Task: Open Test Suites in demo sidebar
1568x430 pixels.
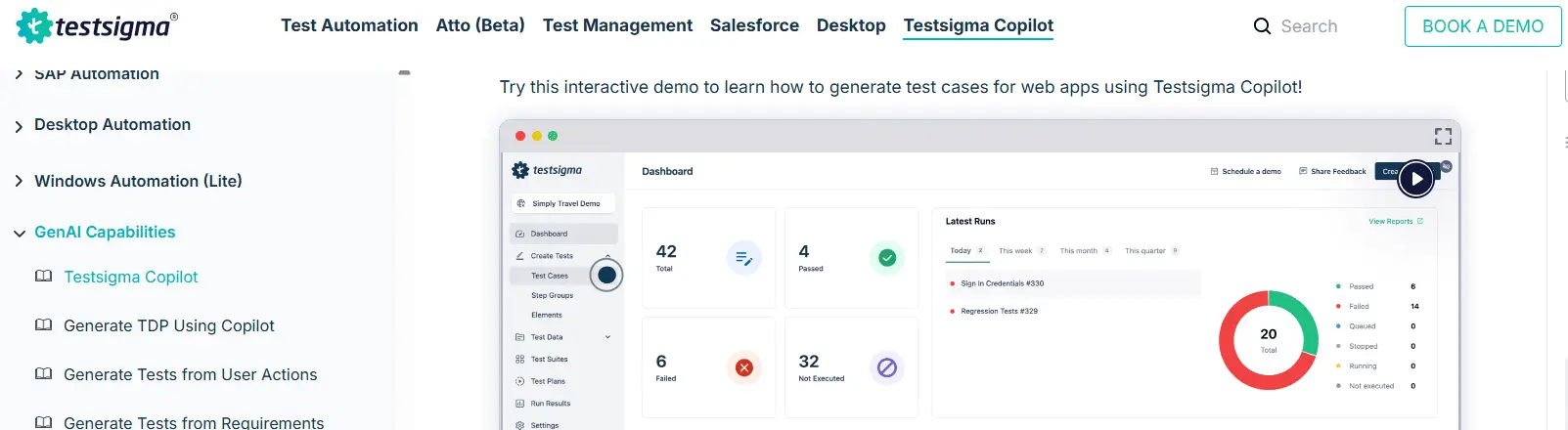Action: (x=549, y=360)
